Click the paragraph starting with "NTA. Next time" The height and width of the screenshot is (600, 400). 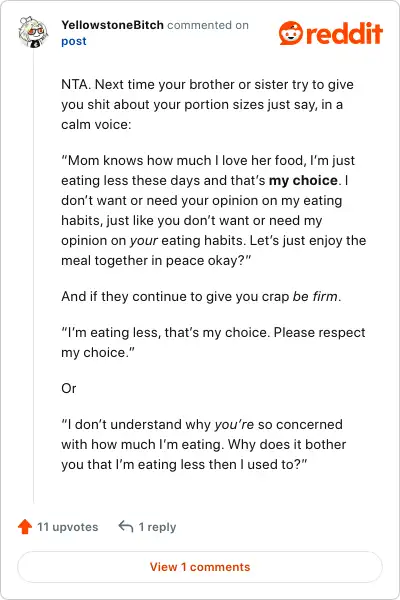click(207, 104)
